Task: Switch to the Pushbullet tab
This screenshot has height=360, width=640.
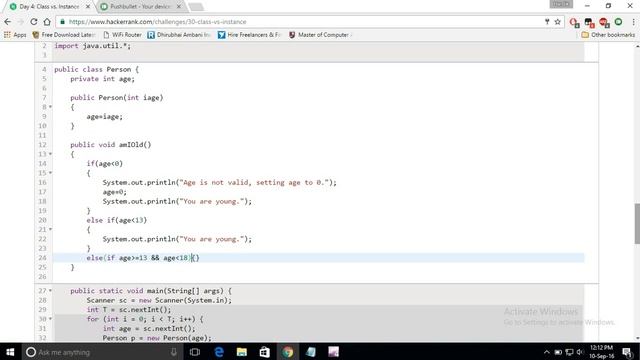Action: point(140,7)
